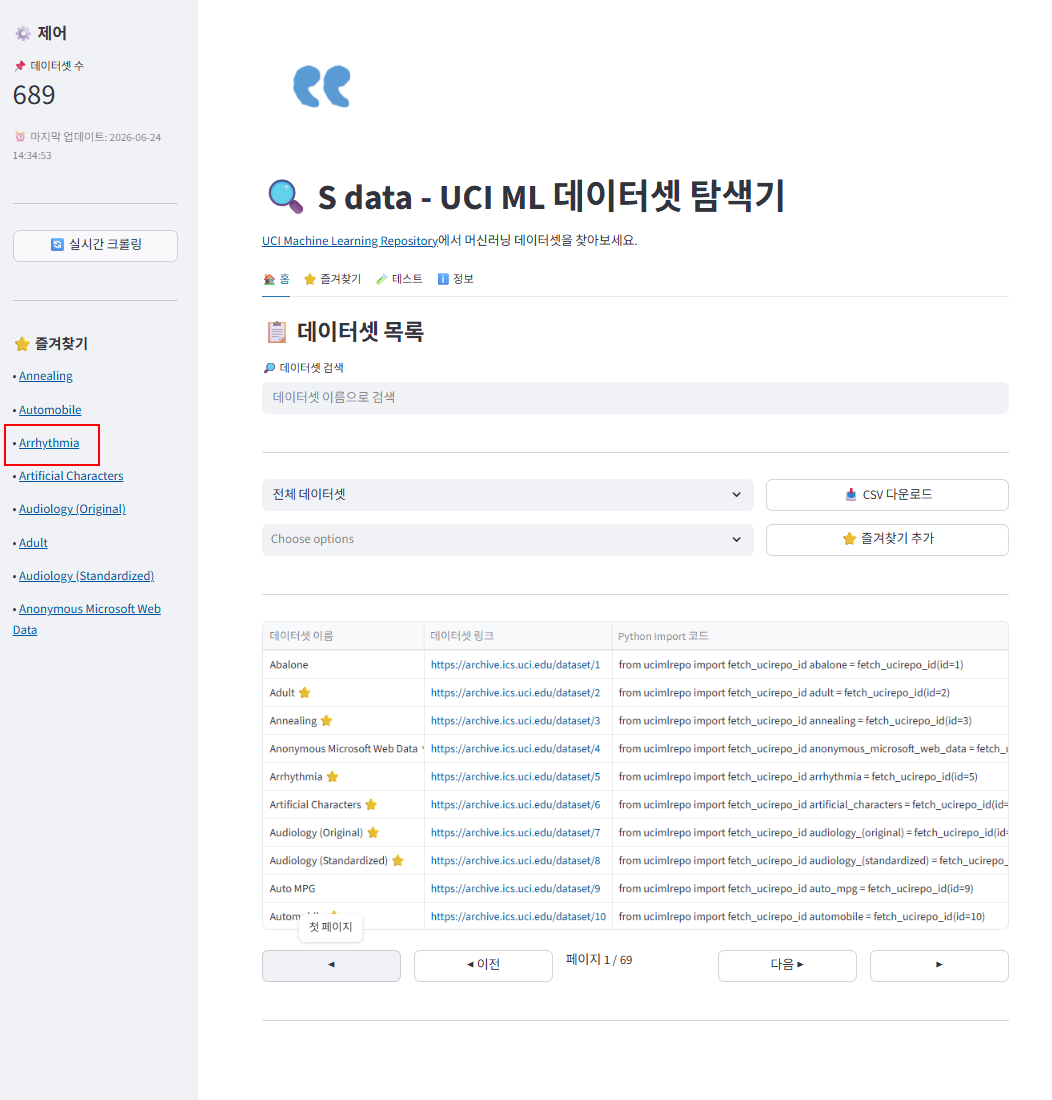Click the clipboard icon beside 데이터셋 목록
The height and width of the screenshot is (1100, 1052).
click(x=277, y=332)
